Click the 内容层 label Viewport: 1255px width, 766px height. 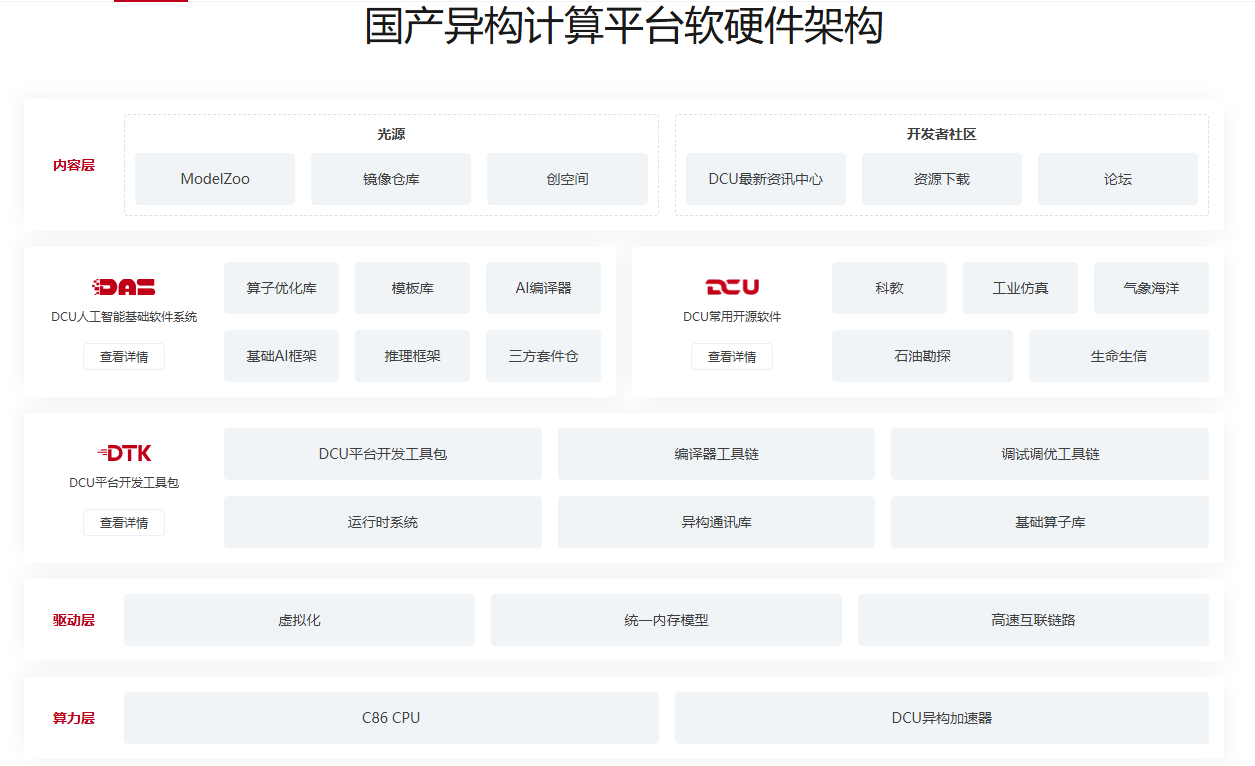(74, 165)
